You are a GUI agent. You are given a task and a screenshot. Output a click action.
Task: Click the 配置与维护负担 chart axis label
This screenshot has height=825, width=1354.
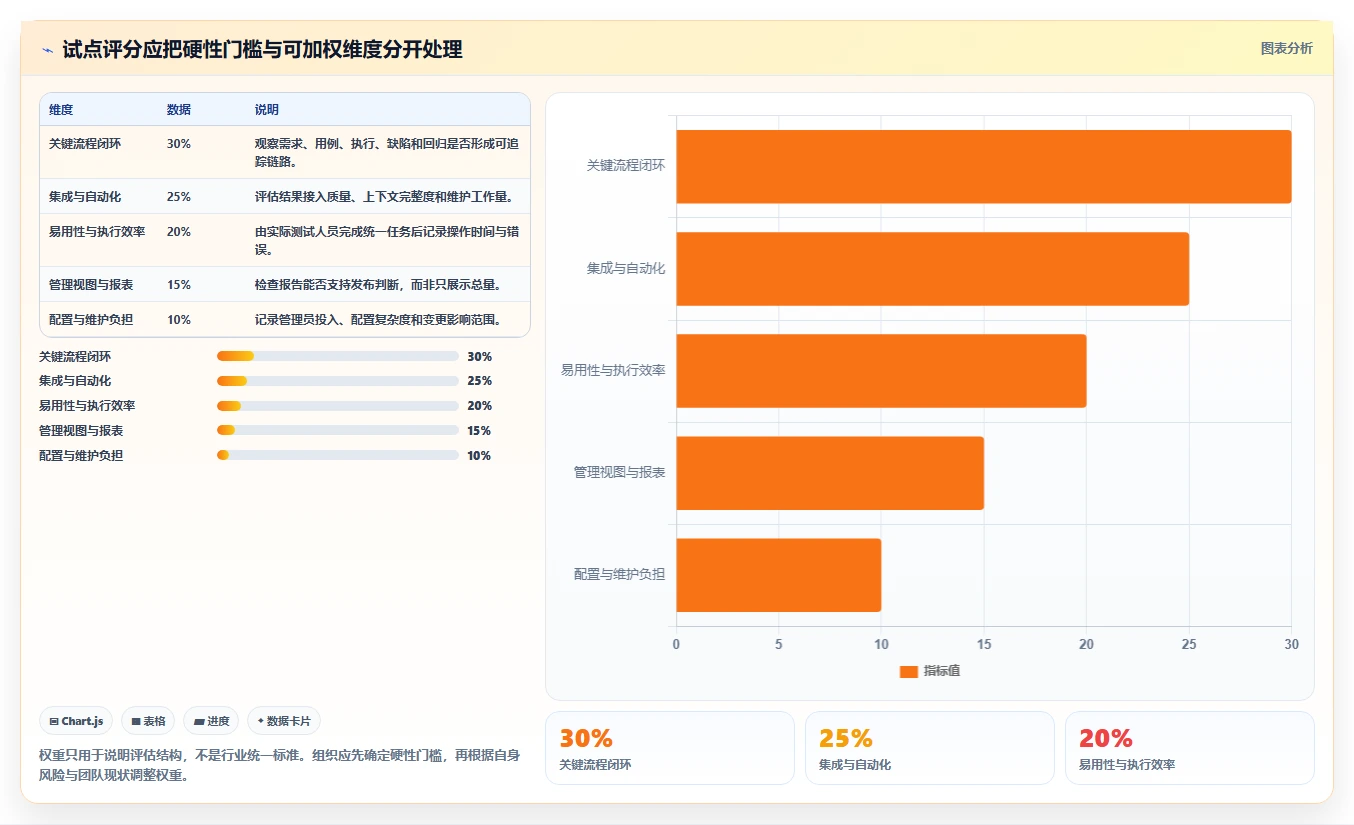(x=620, y=575)
